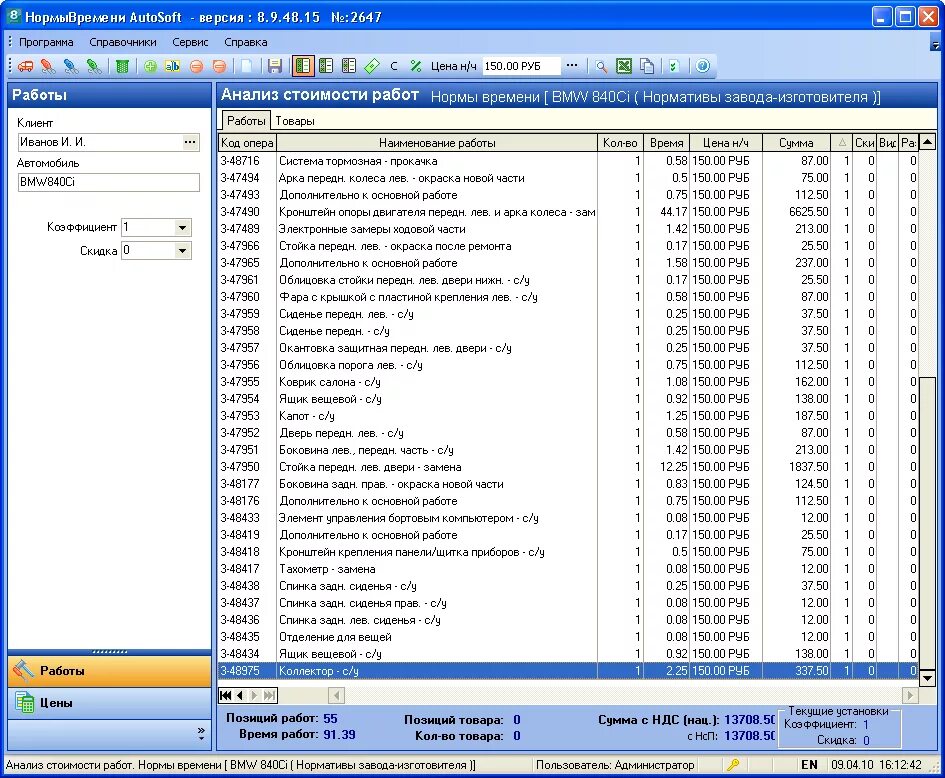
Task: Open the Справка menu
Action: click(245, 42)
